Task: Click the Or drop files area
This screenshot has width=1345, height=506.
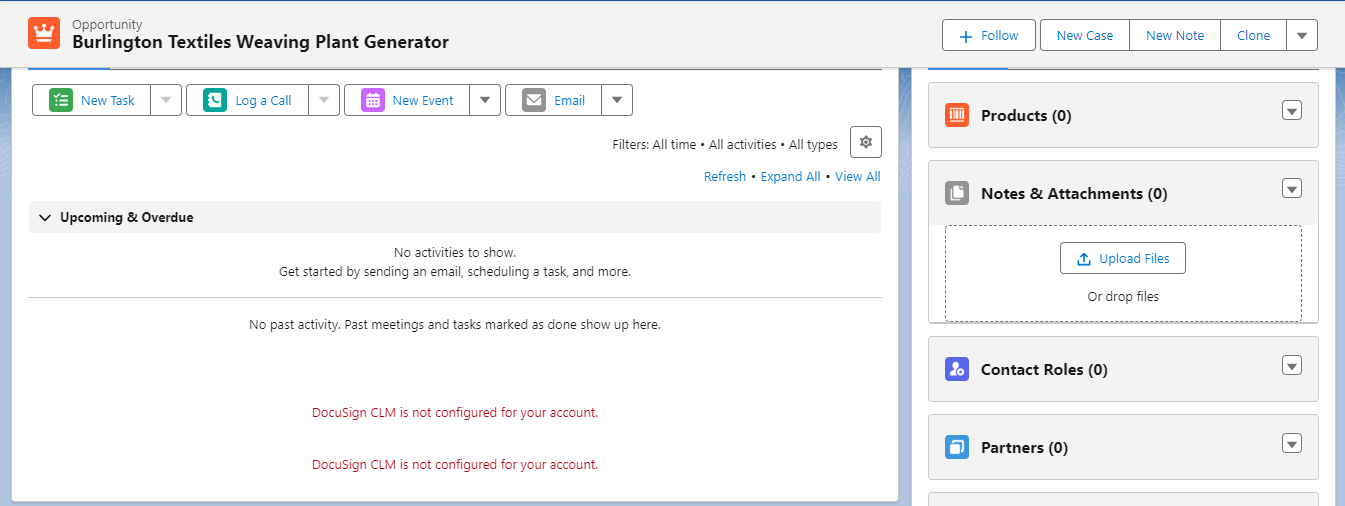Action: coord(1123,296)
